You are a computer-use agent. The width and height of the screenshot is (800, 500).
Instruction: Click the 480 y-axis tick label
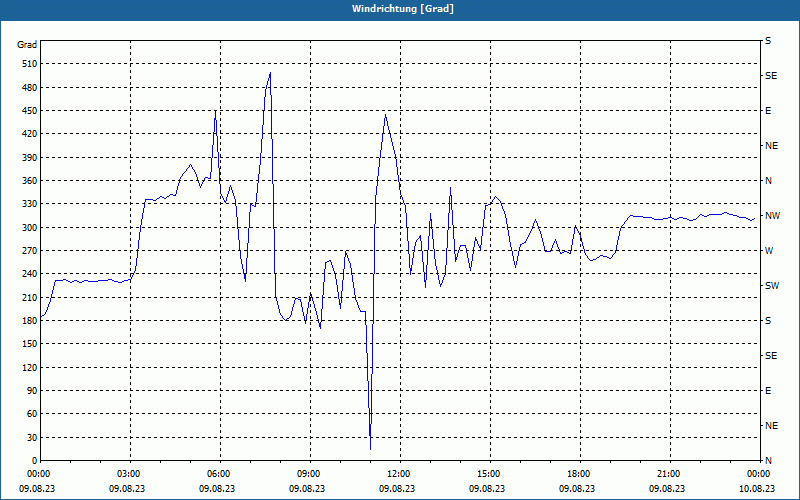[30, 88]
